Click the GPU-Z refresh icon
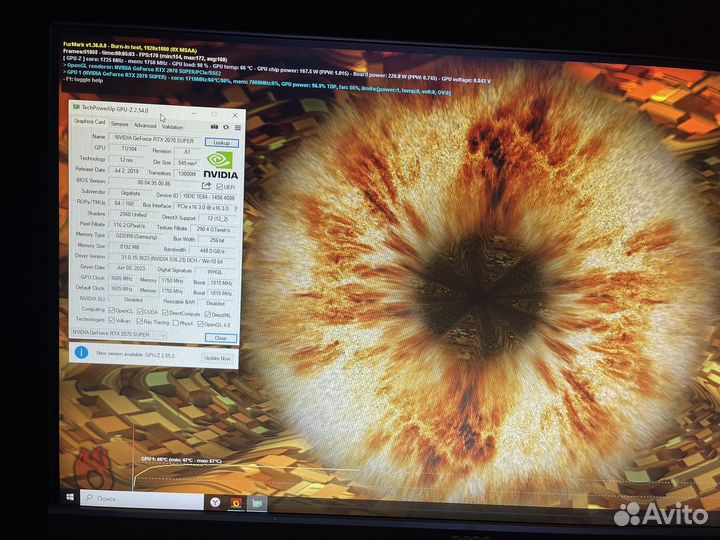Viewport: 720px width, 540px height. coord(226,127)
